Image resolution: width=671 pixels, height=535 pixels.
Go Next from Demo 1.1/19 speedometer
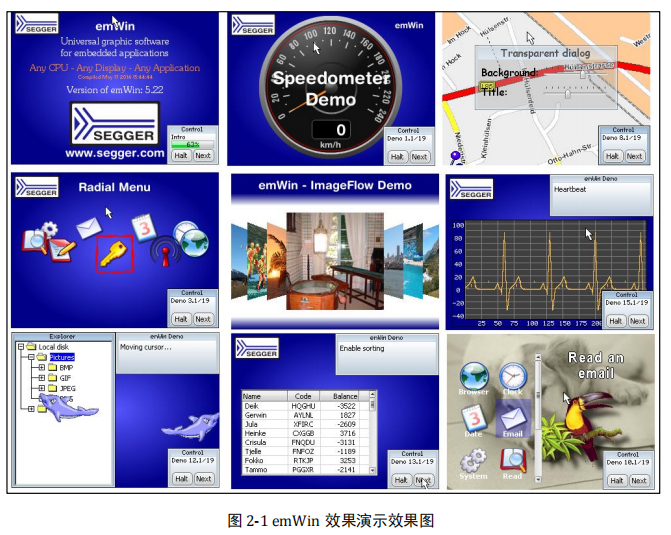coord(419,157)
